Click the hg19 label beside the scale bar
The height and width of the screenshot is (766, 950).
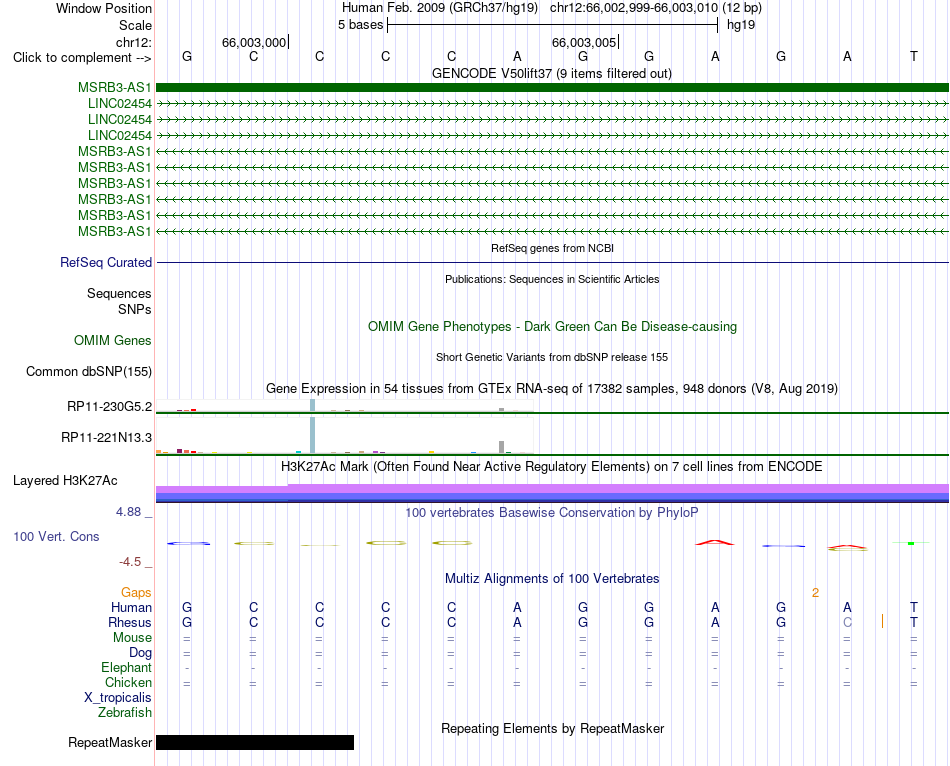coord(741,25)
